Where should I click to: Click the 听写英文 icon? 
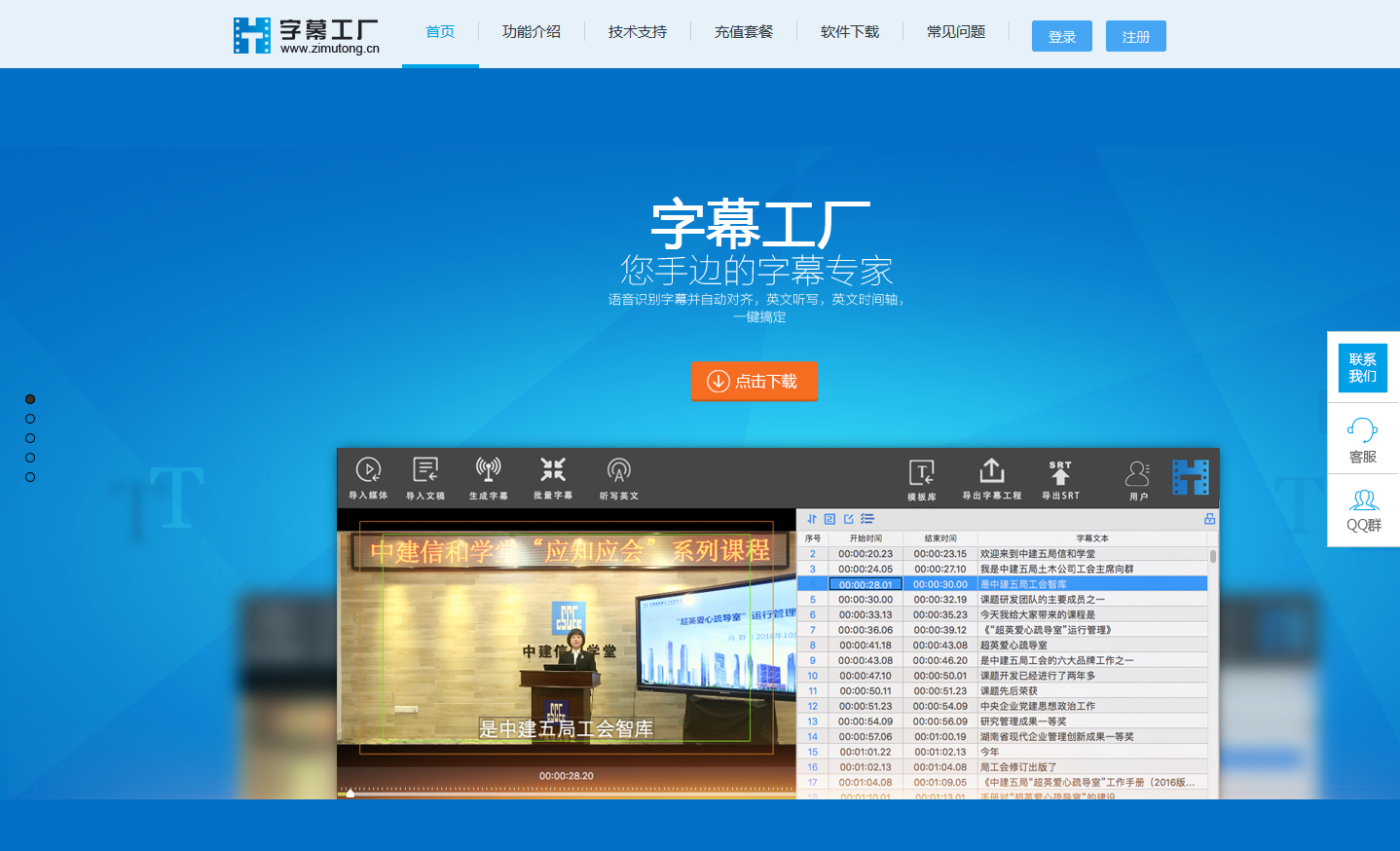[619, 477]
